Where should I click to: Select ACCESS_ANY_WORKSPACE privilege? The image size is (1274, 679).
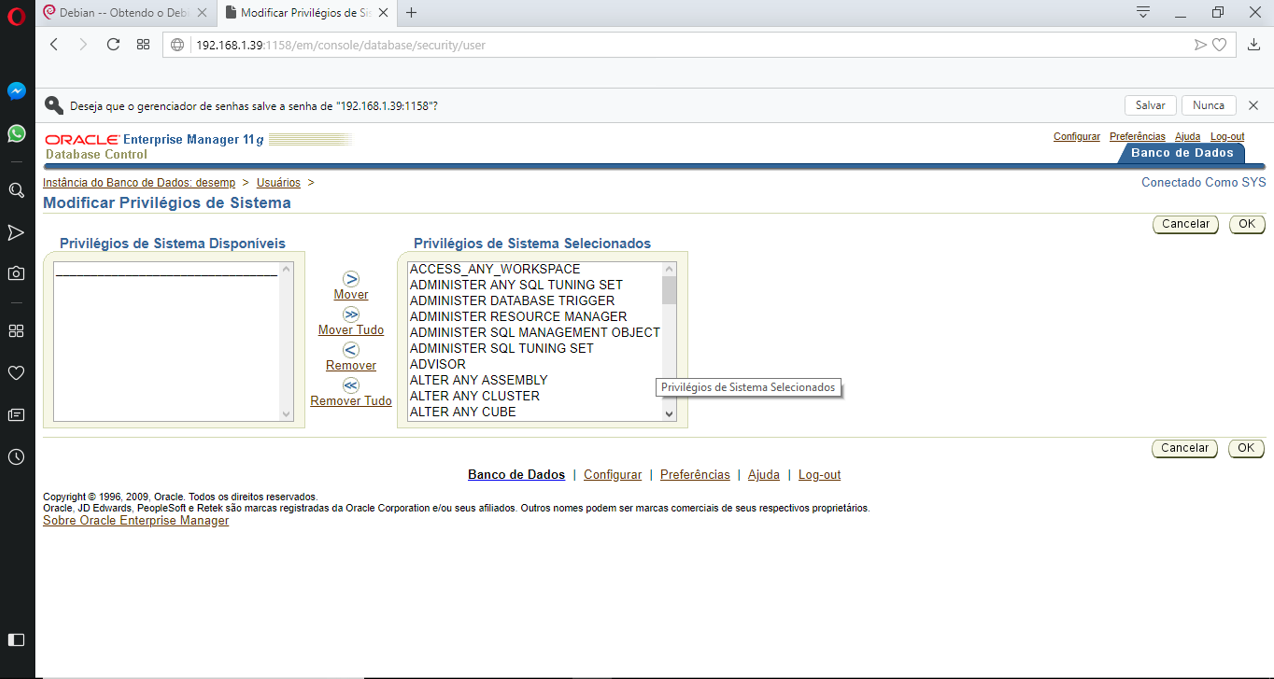(495, 269)
